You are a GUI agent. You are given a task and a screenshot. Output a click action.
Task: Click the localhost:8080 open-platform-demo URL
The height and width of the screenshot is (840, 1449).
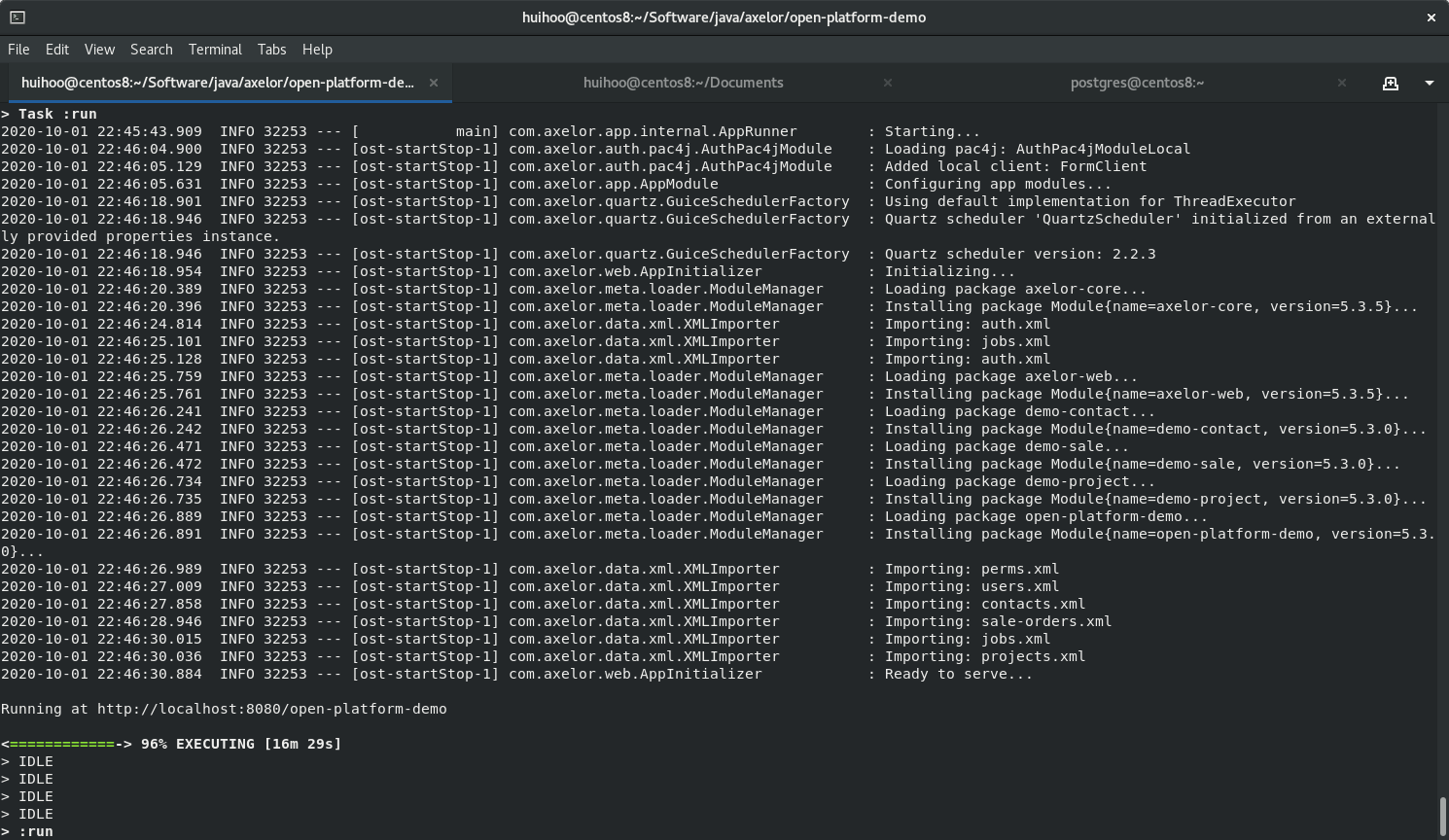tap(271, 709)
